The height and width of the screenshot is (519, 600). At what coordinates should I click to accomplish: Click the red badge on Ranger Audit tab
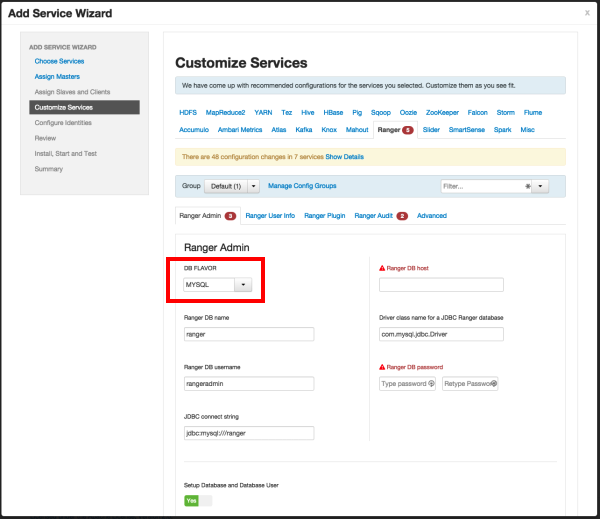tap(402, 216)
